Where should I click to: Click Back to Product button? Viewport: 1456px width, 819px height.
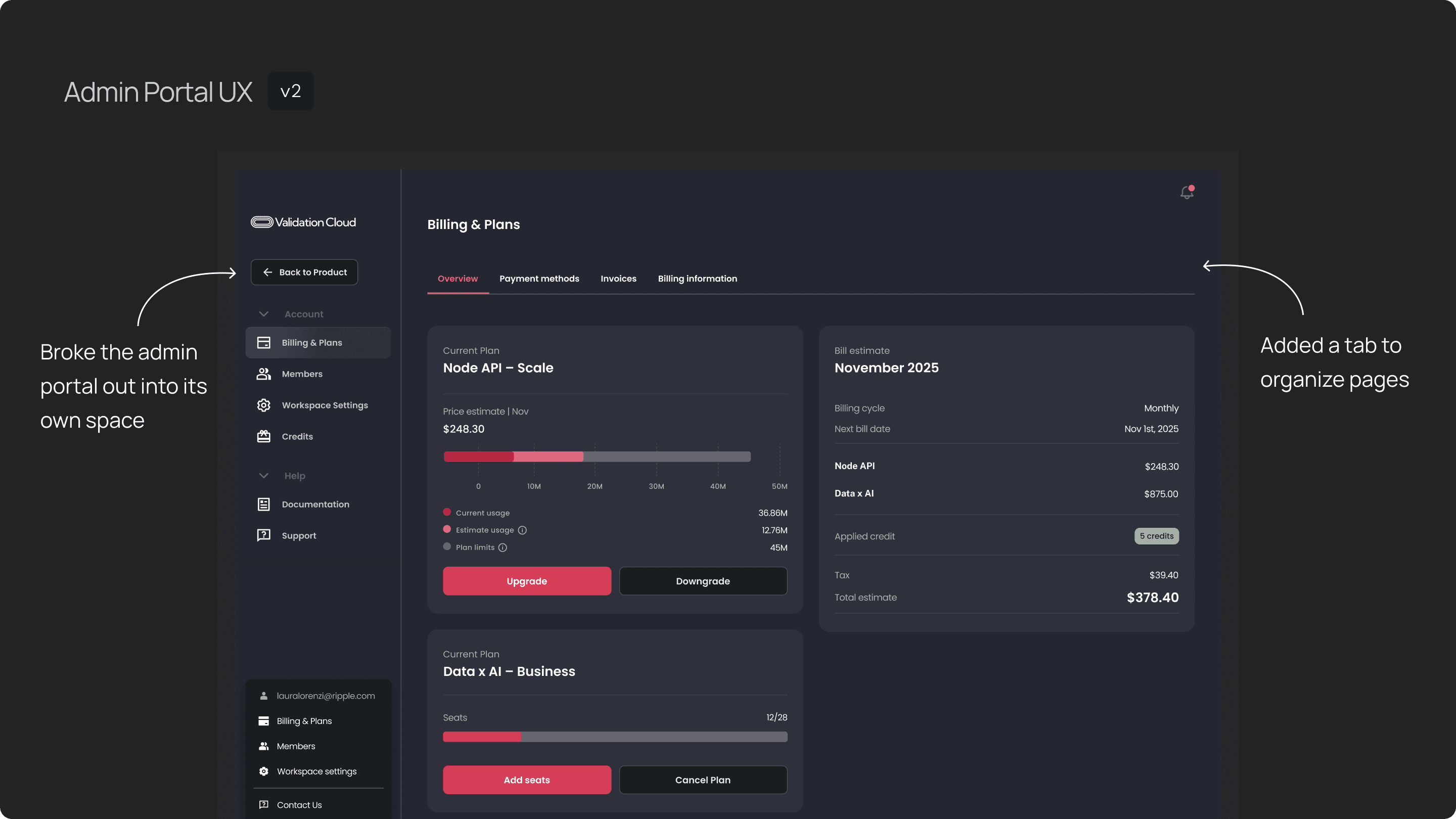[304, 272]
